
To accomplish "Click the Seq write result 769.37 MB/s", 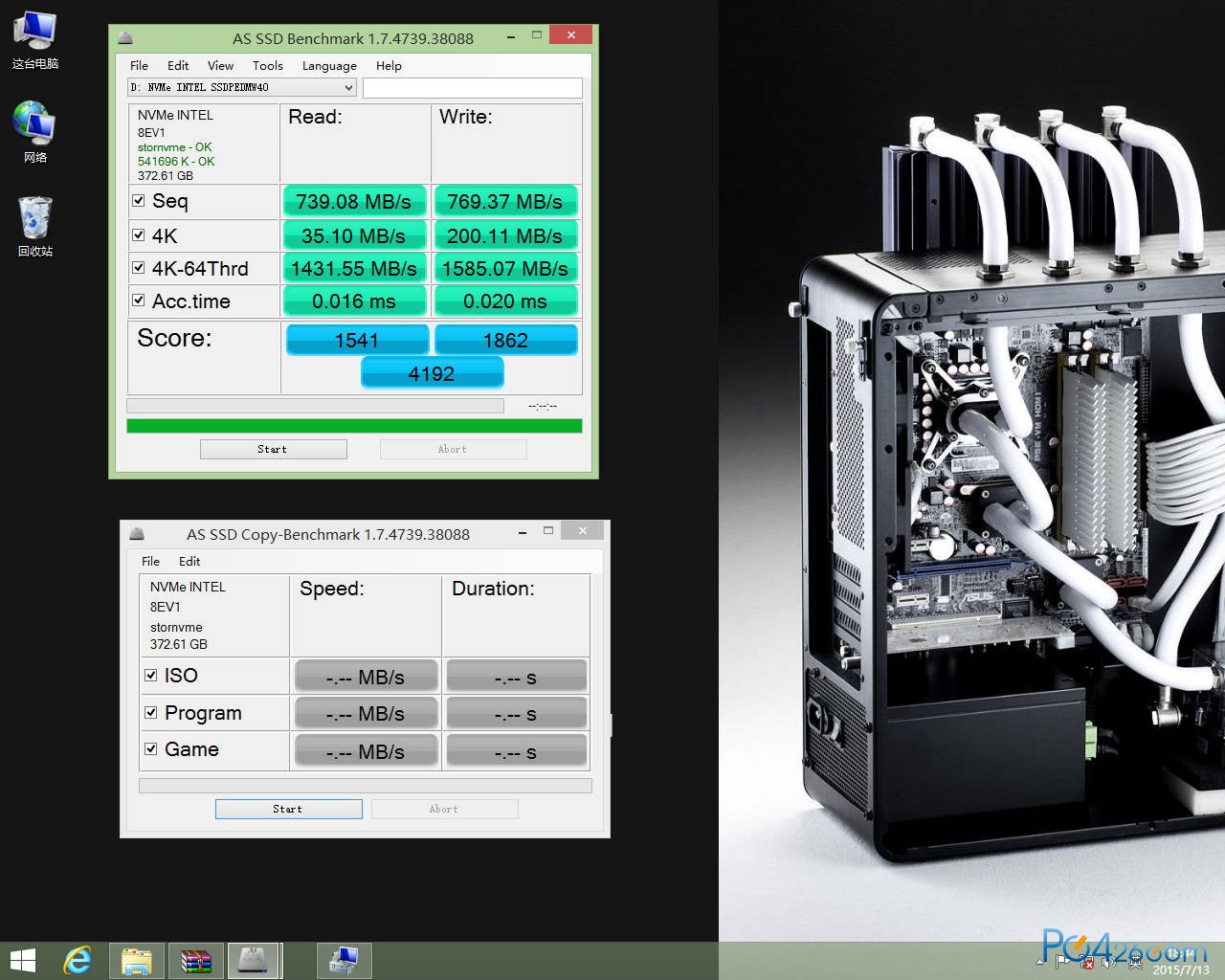I will click(505, 202).
